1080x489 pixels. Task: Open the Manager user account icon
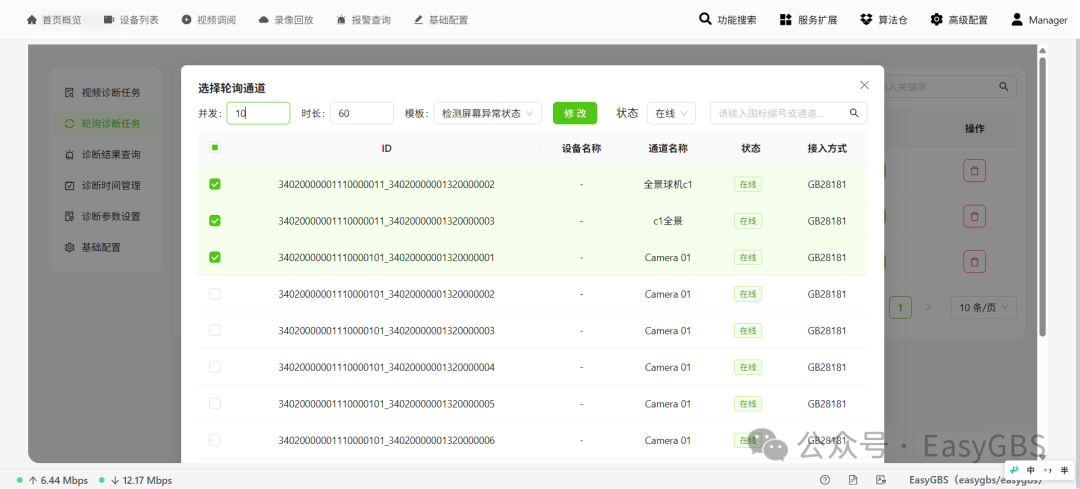point(1017,19)
